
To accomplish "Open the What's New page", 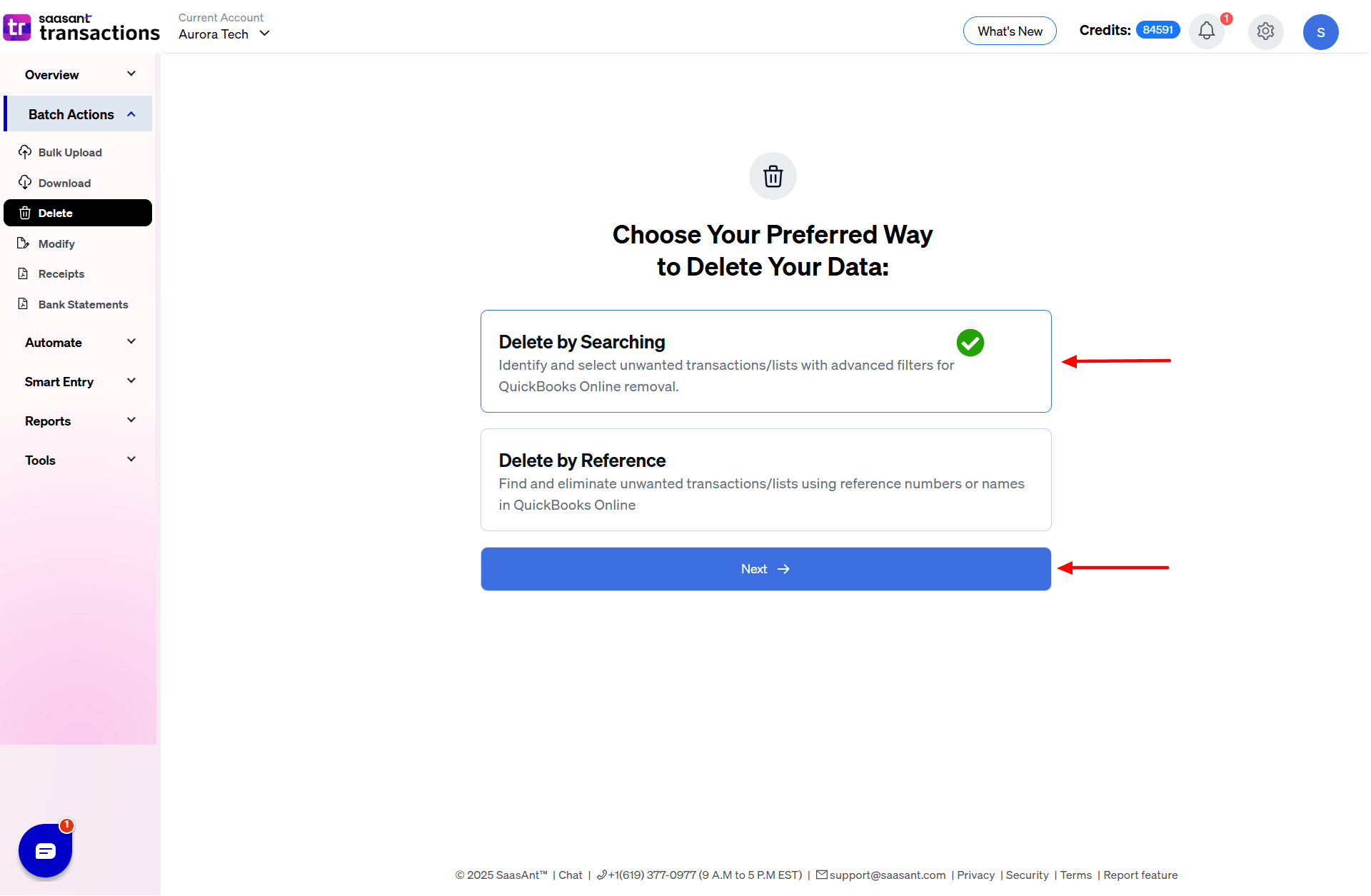I will point(1009,31).
